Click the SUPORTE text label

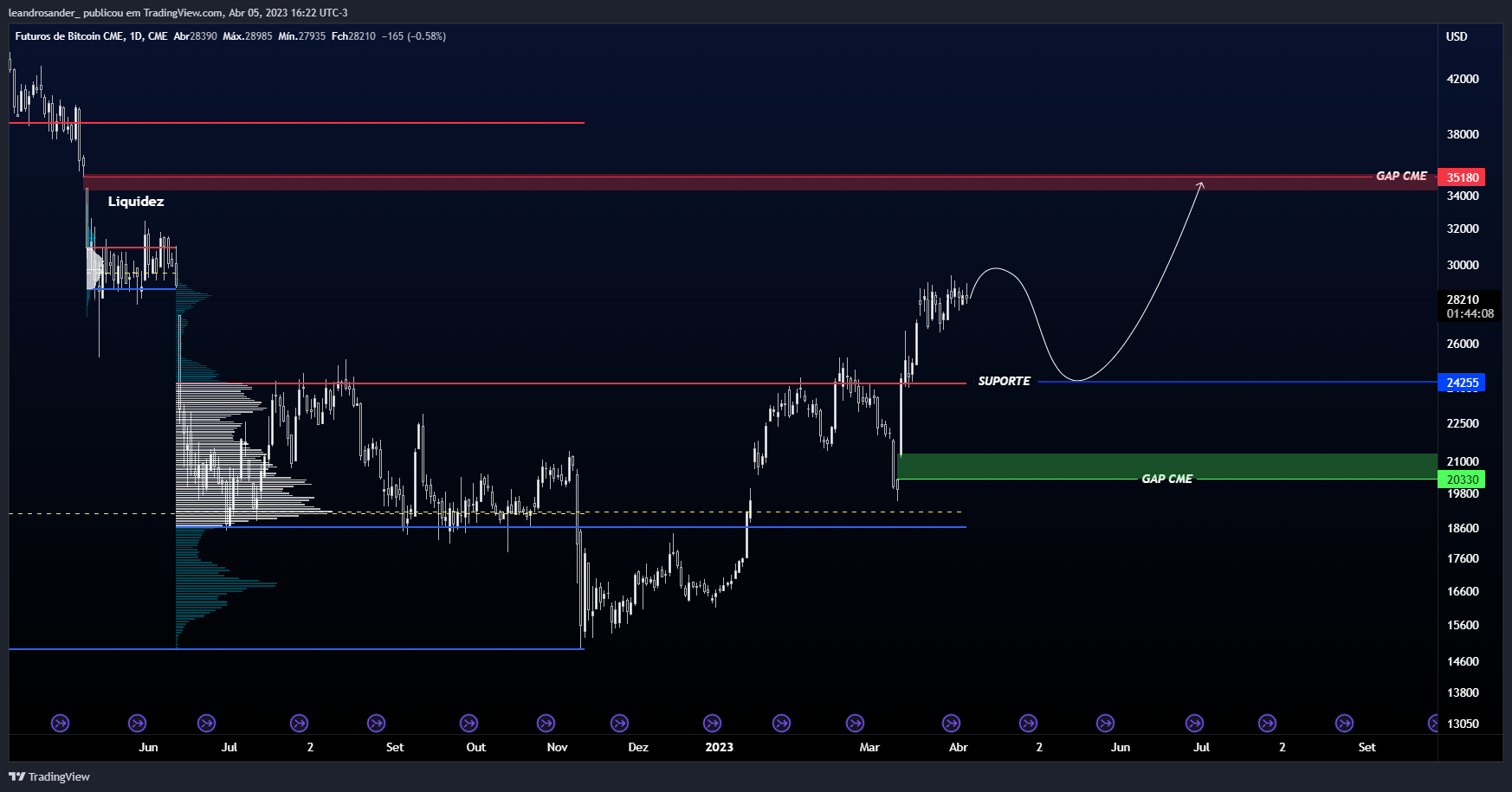[x=1004, y=381]
